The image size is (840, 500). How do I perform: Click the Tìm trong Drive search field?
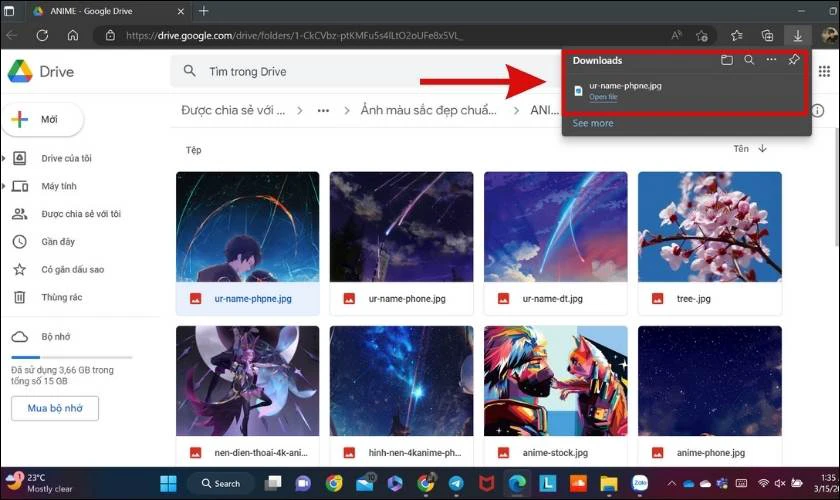pos(364,71)
